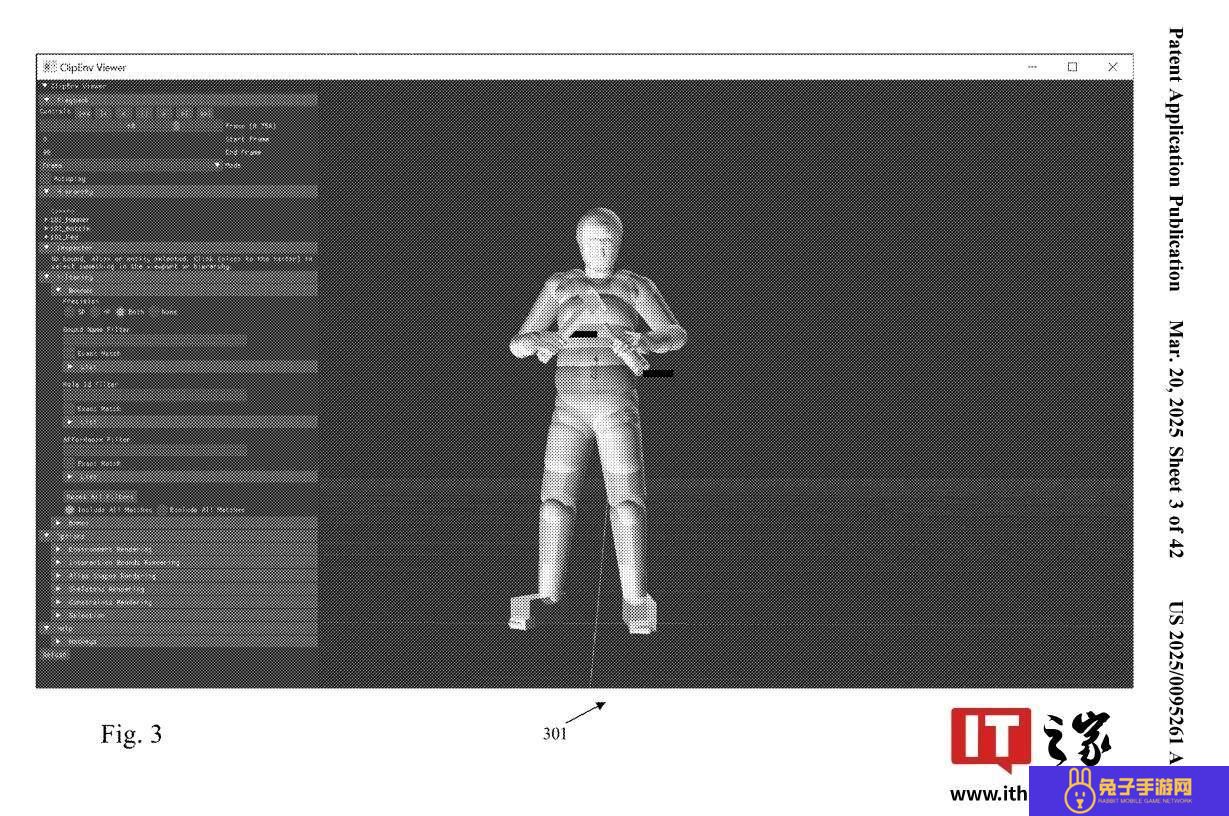Image resolution: width=1229 pixels, height=816 pixels.
Task: Open the Mode dropdown
Action: coord(130,165)
